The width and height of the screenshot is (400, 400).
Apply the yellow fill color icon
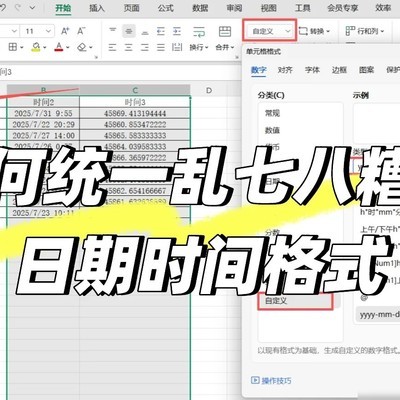coord(36,47)
